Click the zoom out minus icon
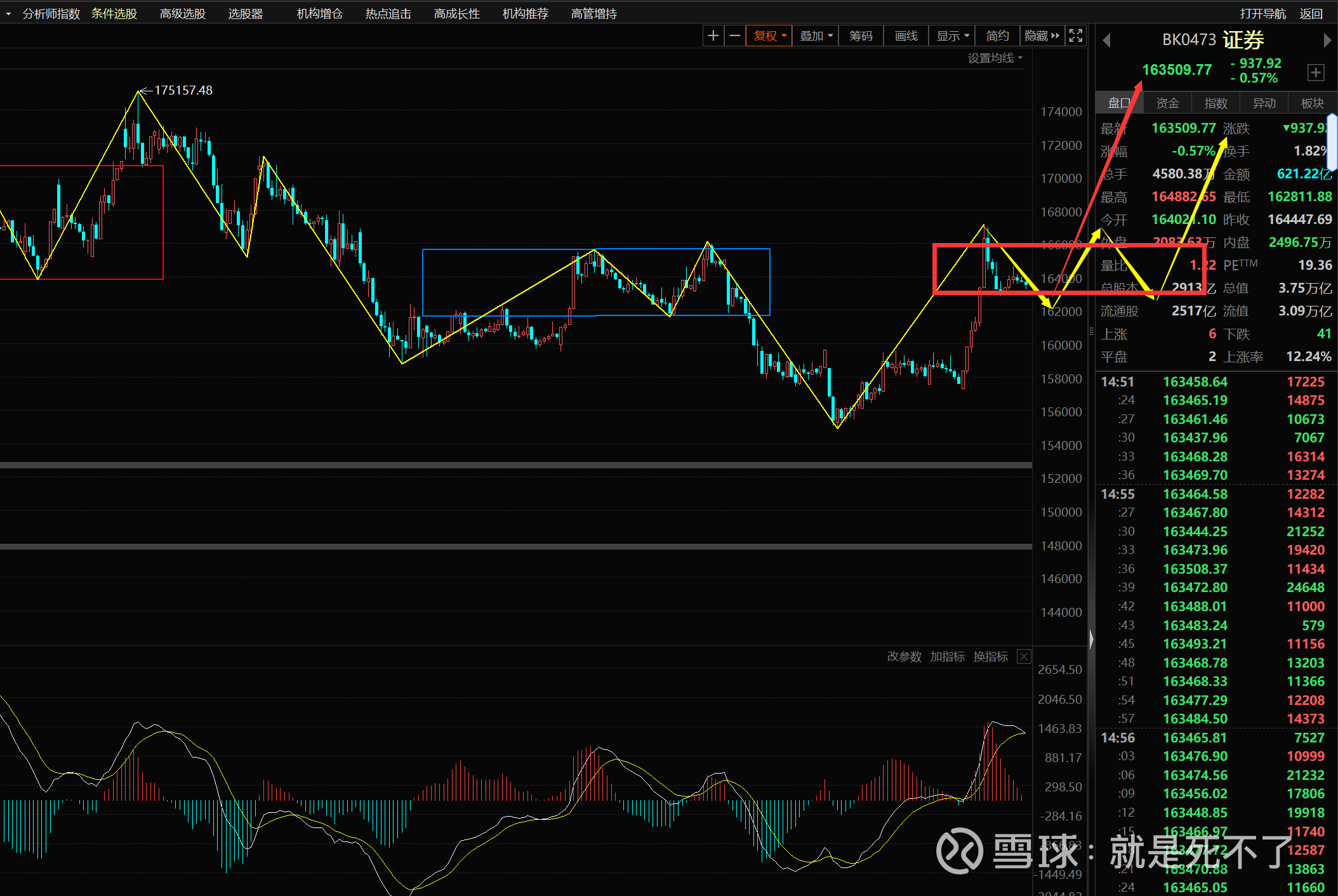The width and height of the screenshot is (1338, 896). pyautogui.click(x=735, y=36)
